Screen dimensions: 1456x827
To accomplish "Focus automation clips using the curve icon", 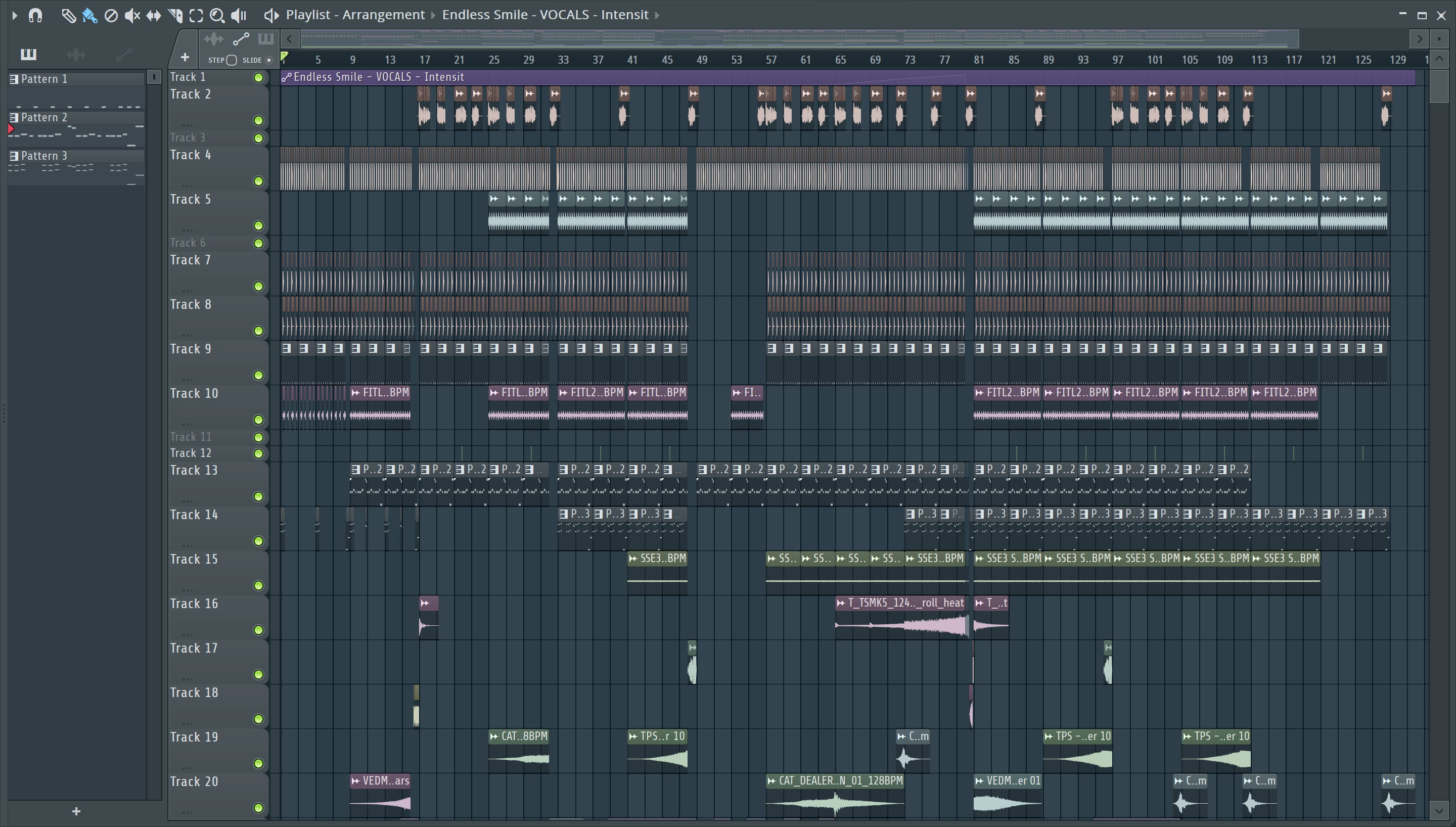I will pyautogui.click(x=241, y=39).
